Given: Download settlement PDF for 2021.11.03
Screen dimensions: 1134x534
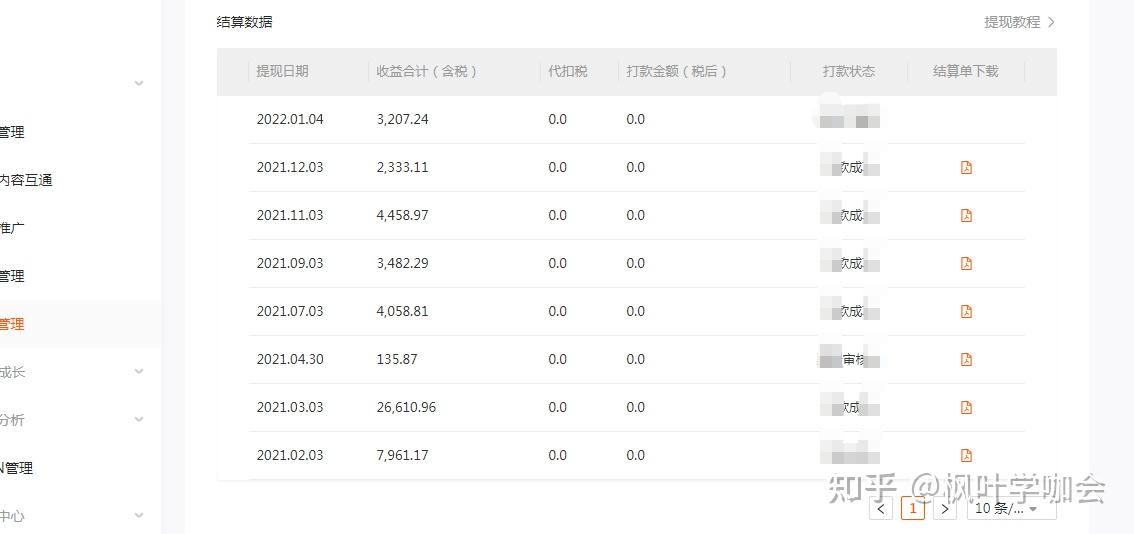Looking at the screenshot, I should pyautogui.click(x=966, y=215).
